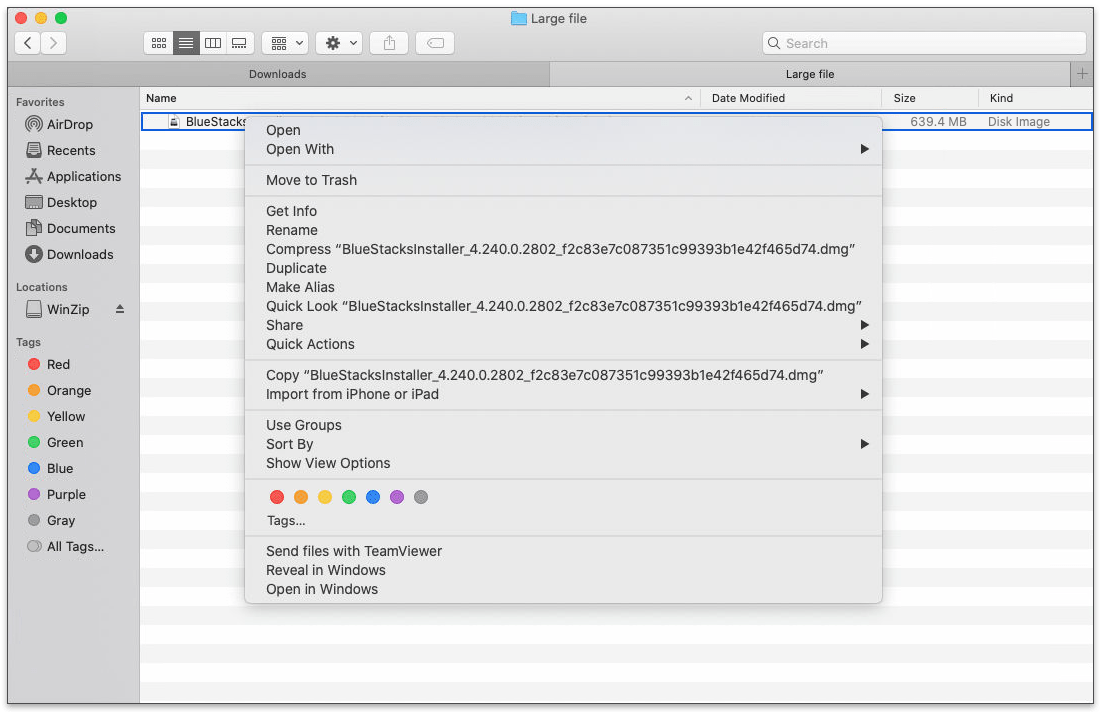Sort by the Size column header
Viewport: 1102px width, 712px height.
[x=930, y=98]
